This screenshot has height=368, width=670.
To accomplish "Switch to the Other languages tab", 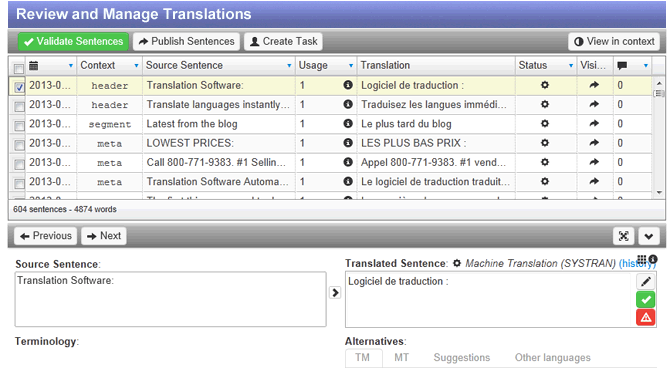I will point(552,357).
